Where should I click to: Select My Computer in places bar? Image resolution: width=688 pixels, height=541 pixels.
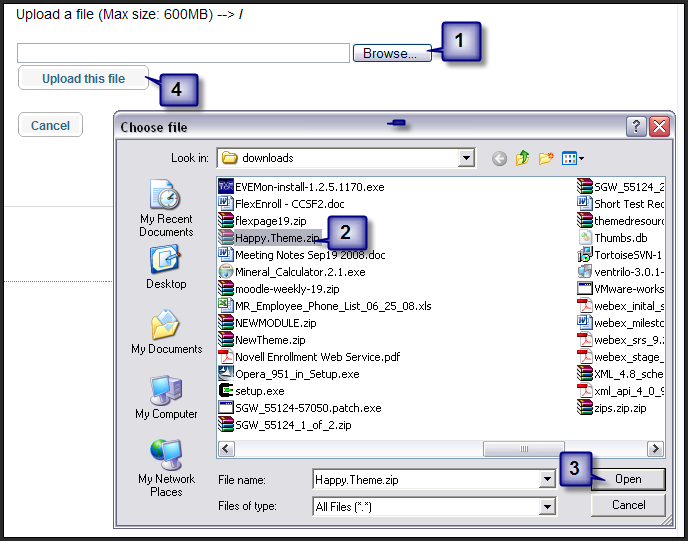[166, 397]
